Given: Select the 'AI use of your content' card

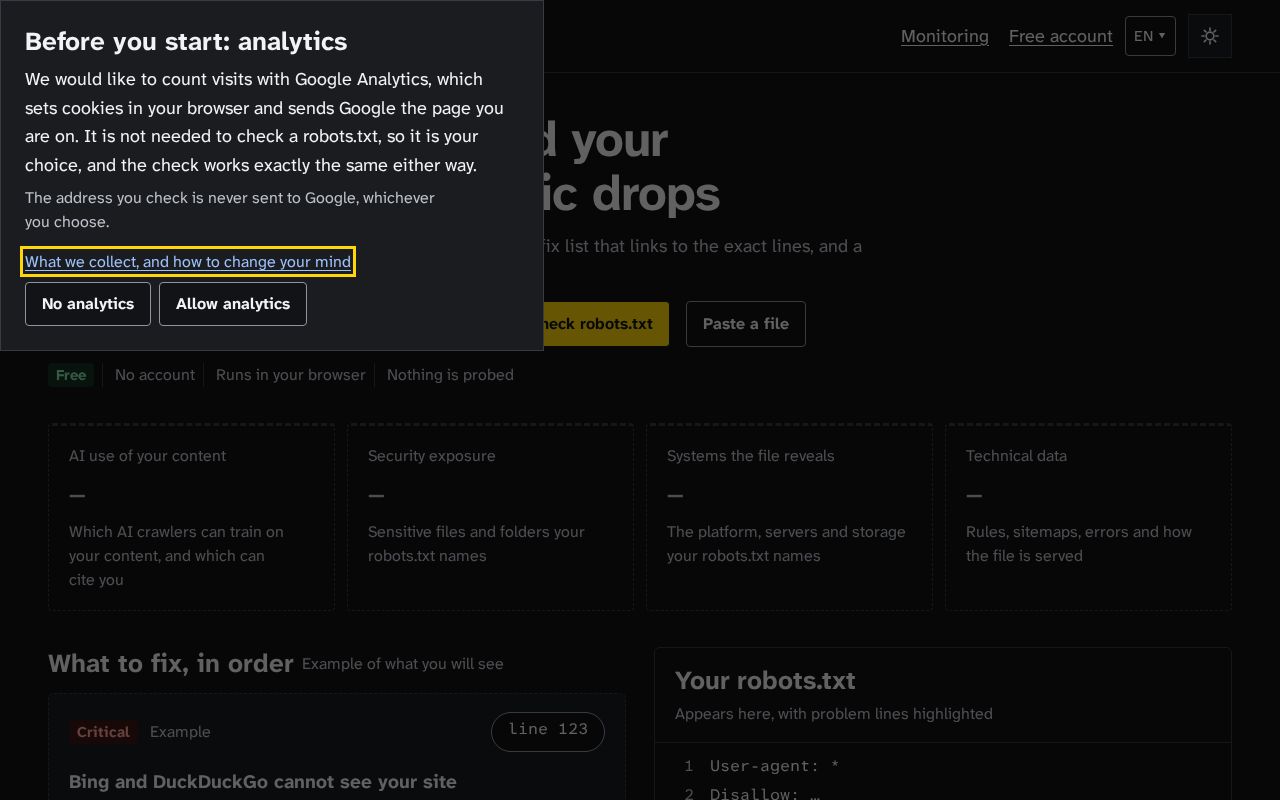Looking at the screenshot, I should (x=191, y=517).
